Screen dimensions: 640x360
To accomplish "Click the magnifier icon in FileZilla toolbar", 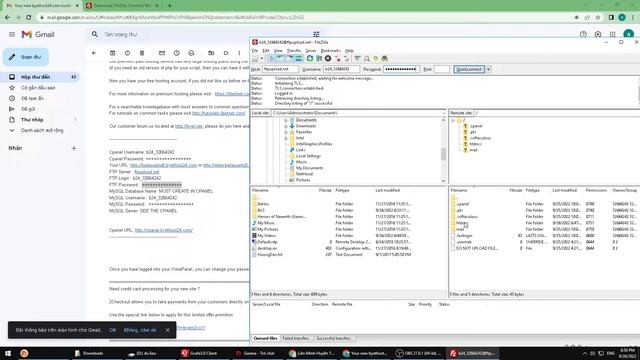I will (x=367, y=59).
